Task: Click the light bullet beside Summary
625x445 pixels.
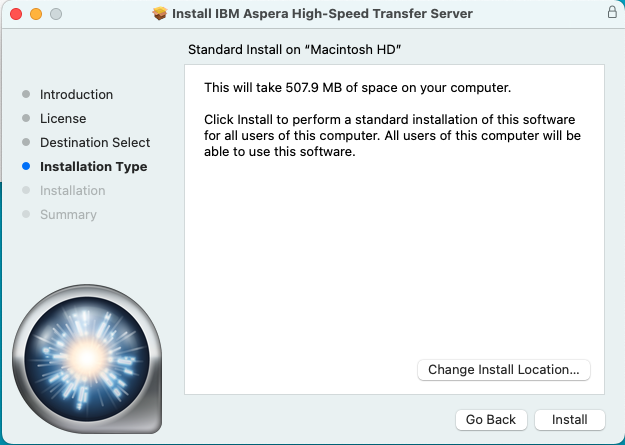Action: pos(26,214)
